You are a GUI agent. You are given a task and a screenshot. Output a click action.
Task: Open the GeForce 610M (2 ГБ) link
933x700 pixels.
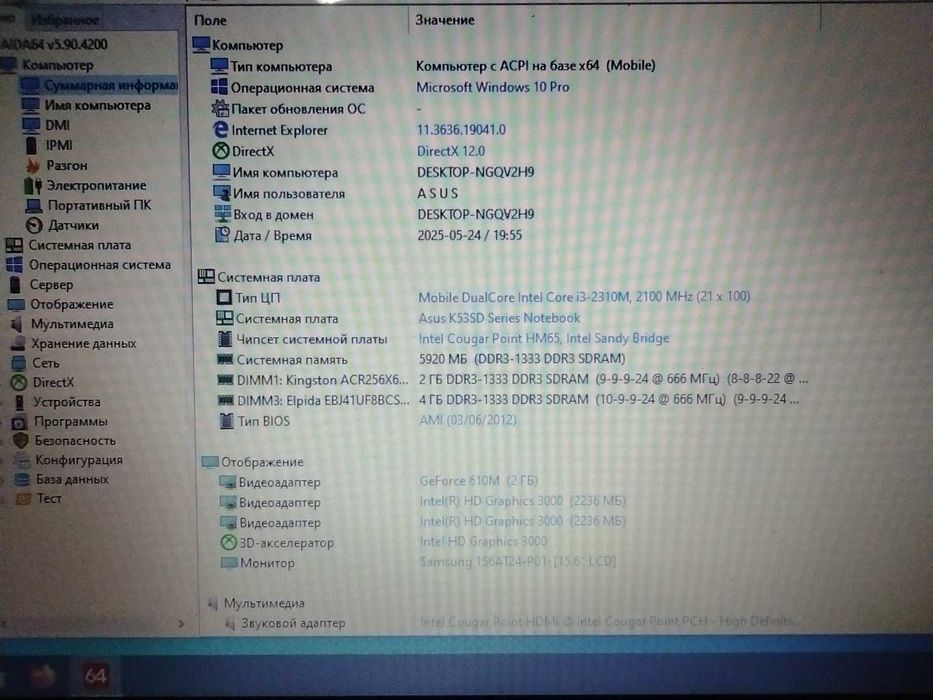479,480
